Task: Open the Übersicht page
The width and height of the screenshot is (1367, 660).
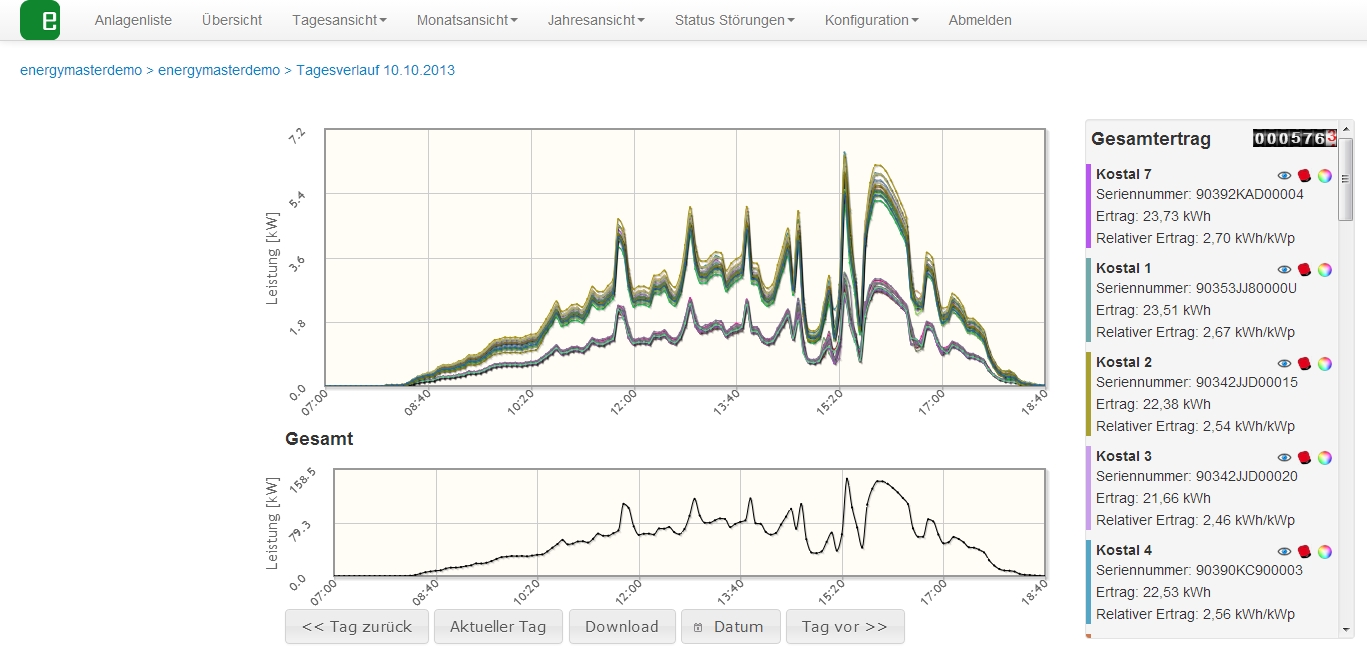Action: 232,20
